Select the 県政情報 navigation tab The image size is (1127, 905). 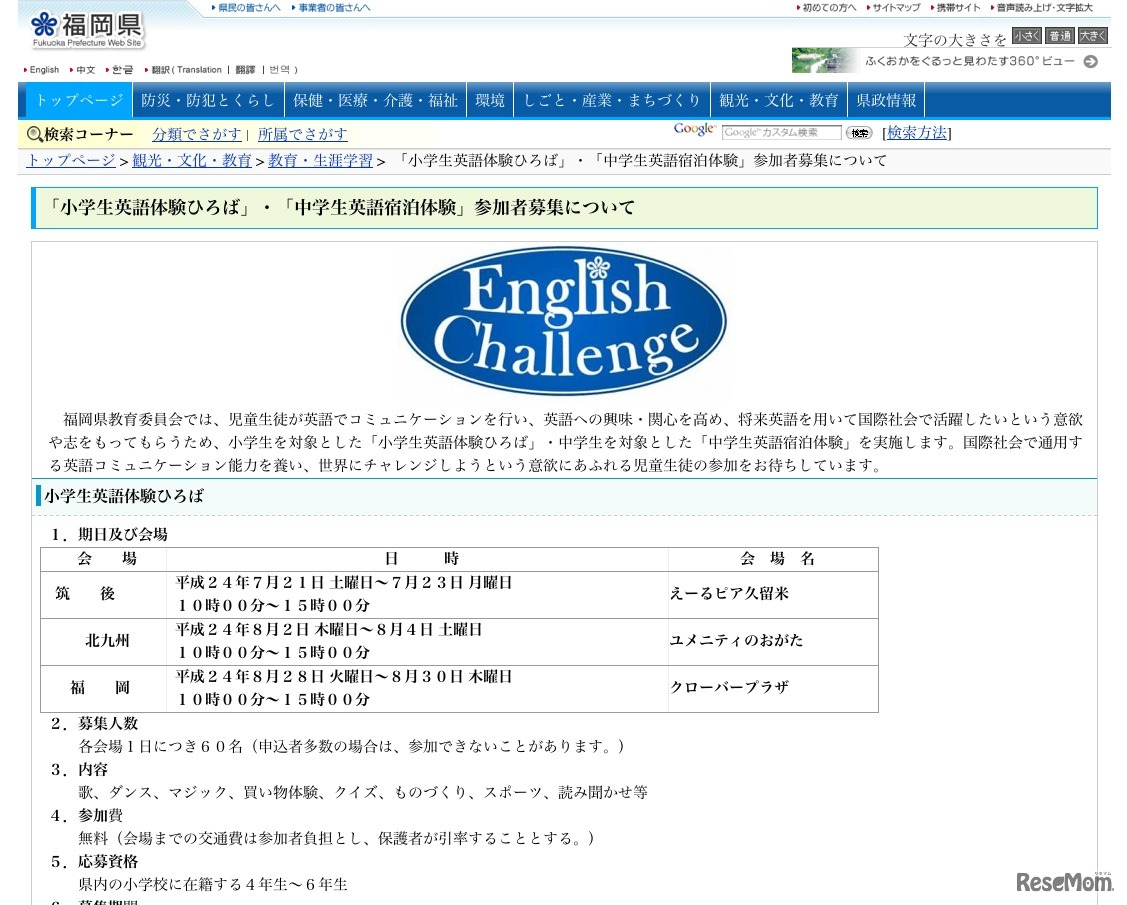pos(886,99)
